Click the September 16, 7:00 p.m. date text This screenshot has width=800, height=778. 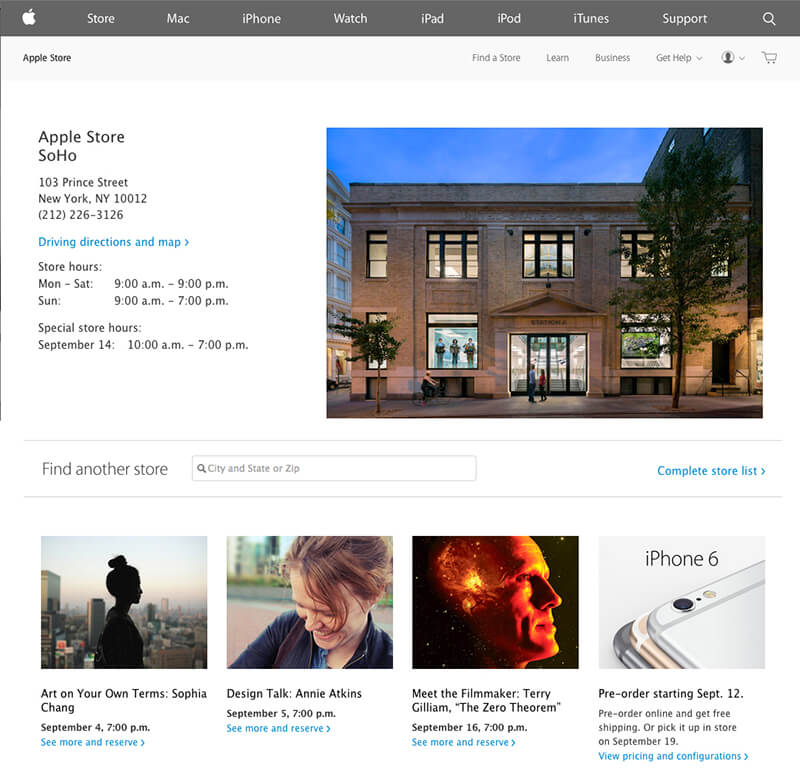469,727
